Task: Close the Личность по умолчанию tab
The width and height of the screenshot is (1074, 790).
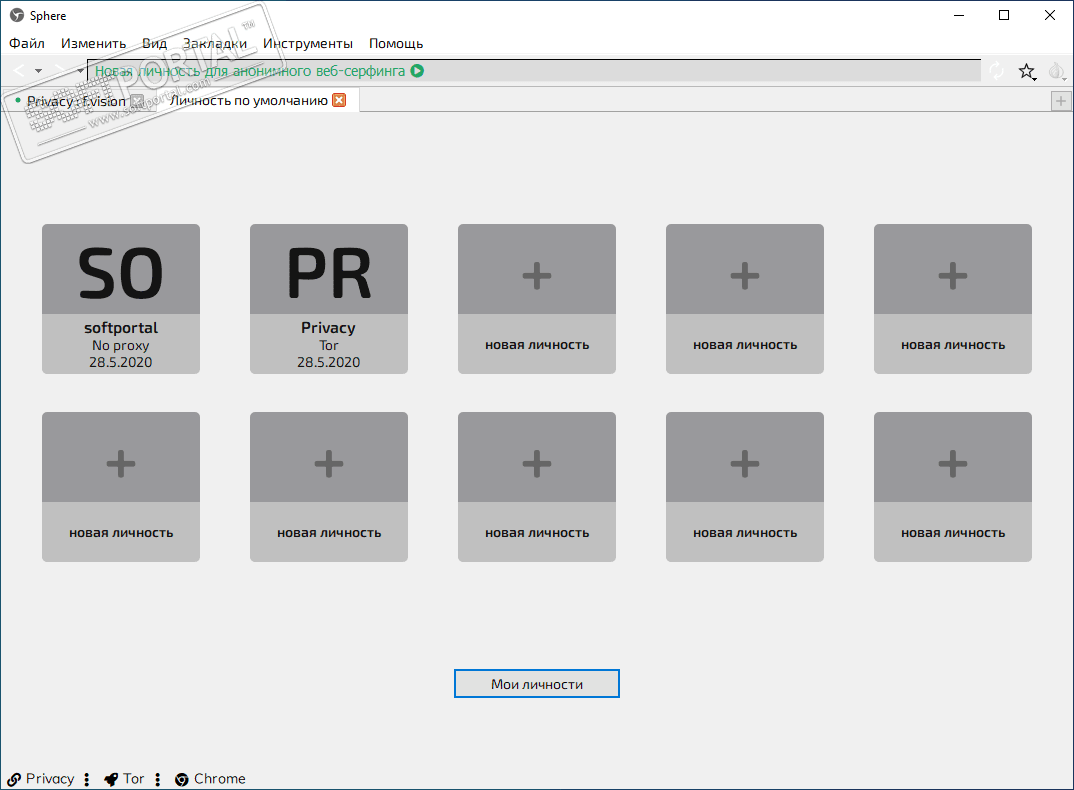Action: (x=339, y=100)
